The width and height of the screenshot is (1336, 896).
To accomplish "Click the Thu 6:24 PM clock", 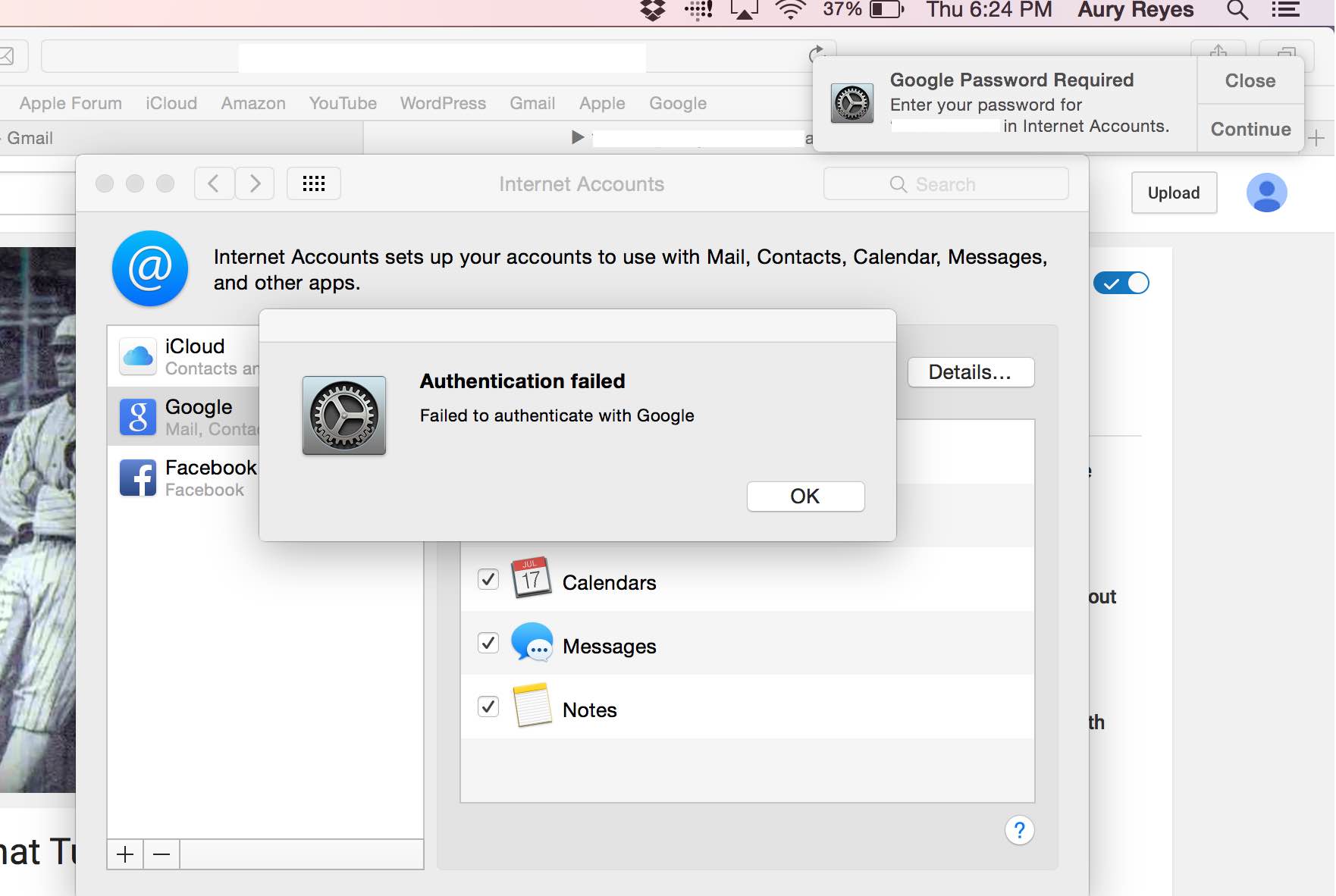I will [989, 10].
